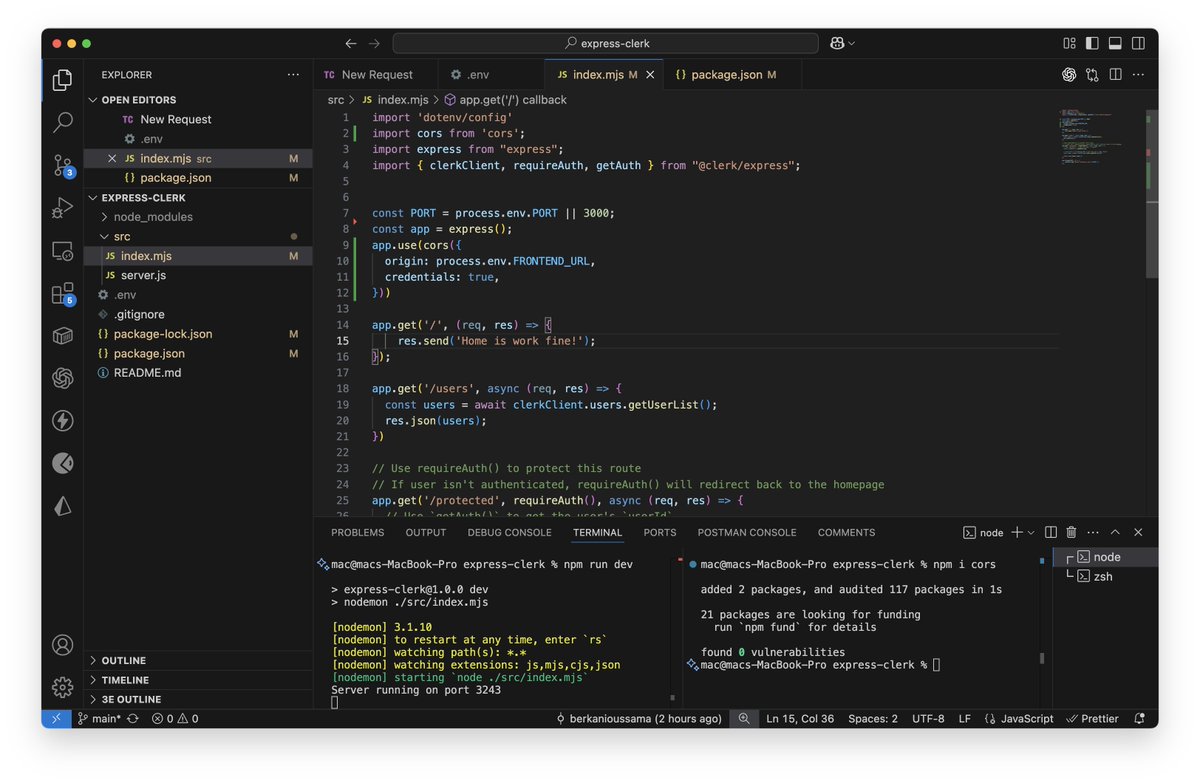Click the main* branch in status bar
Image resolution: width=1200 pixels, height=783 pixels.
click(100, 719)
